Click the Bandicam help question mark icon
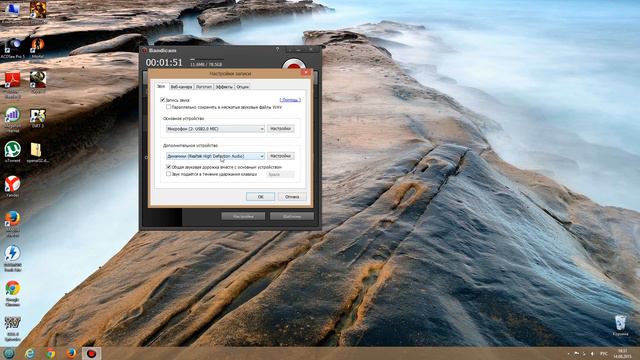 [x=278, y=49]
